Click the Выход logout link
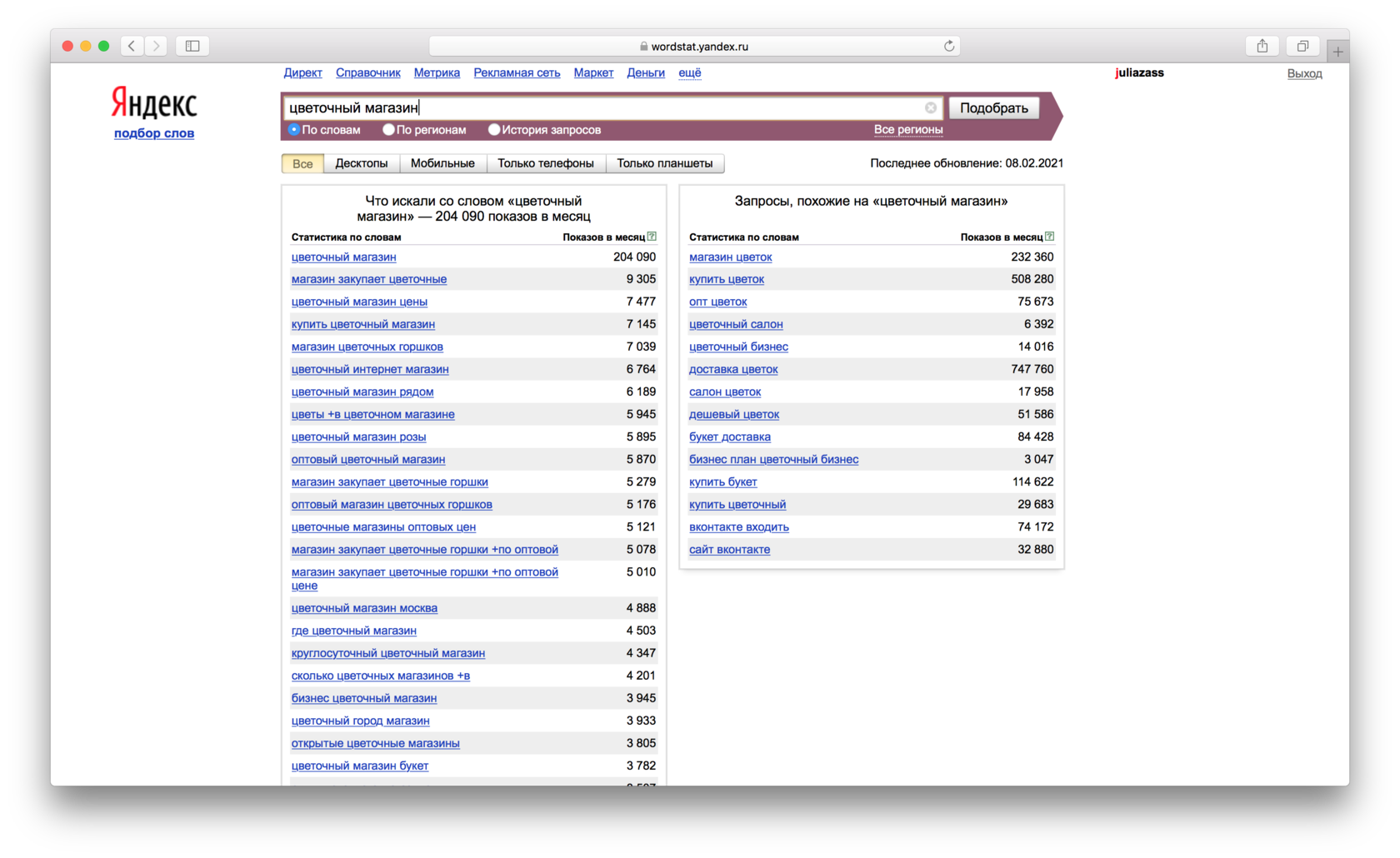Screen dimensions: 1400x858 point(1304,73)
